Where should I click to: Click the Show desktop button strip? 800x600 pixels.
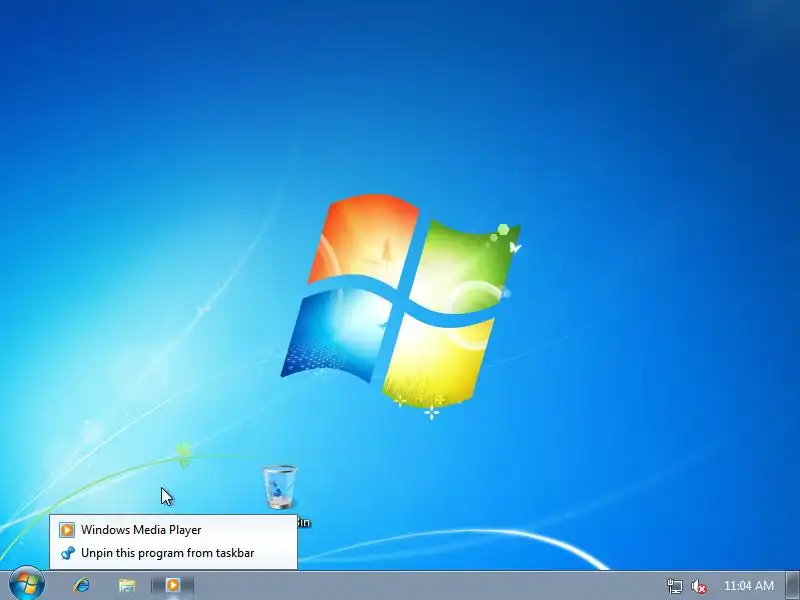click(792, 586)
